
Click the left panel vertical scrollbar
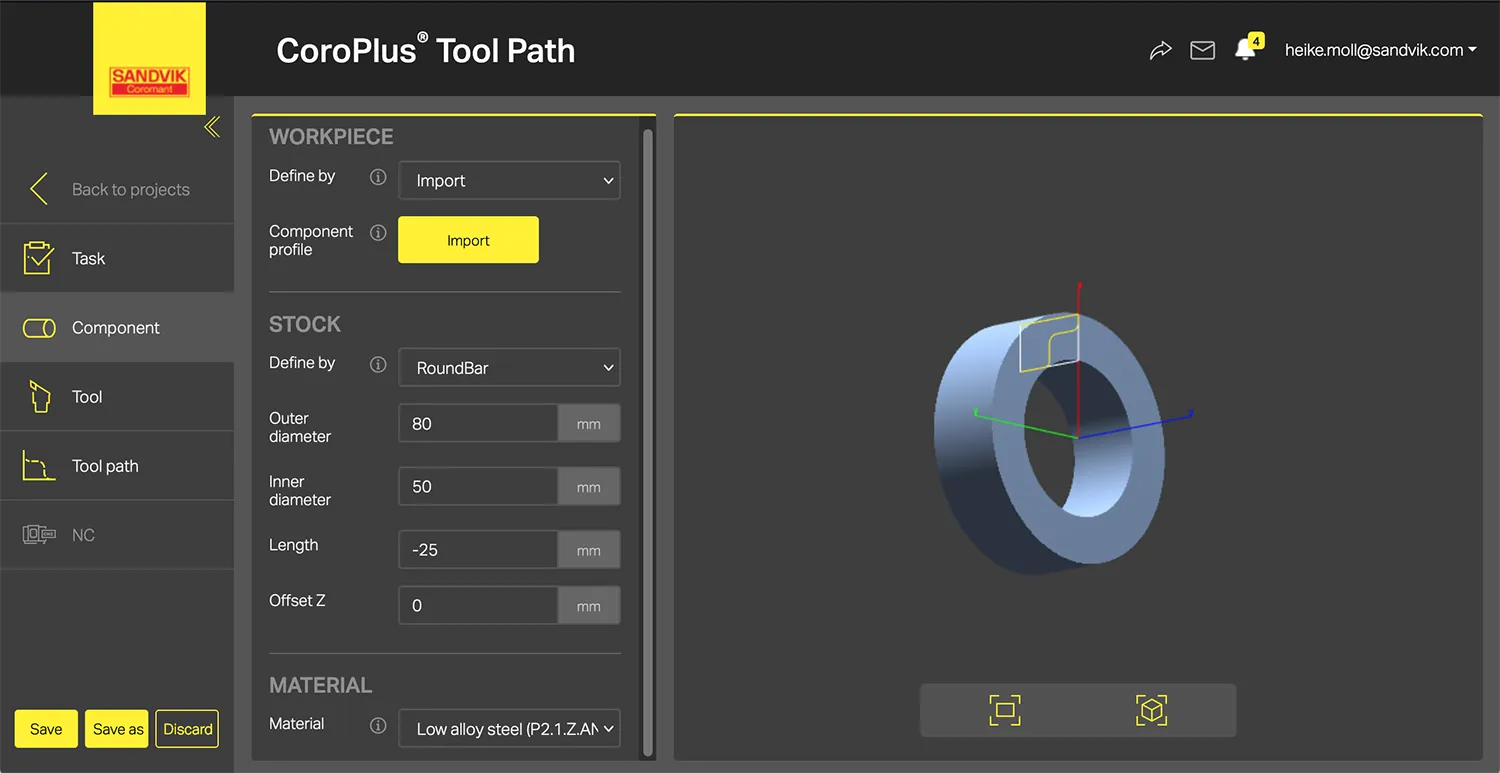tap(648, 440)
